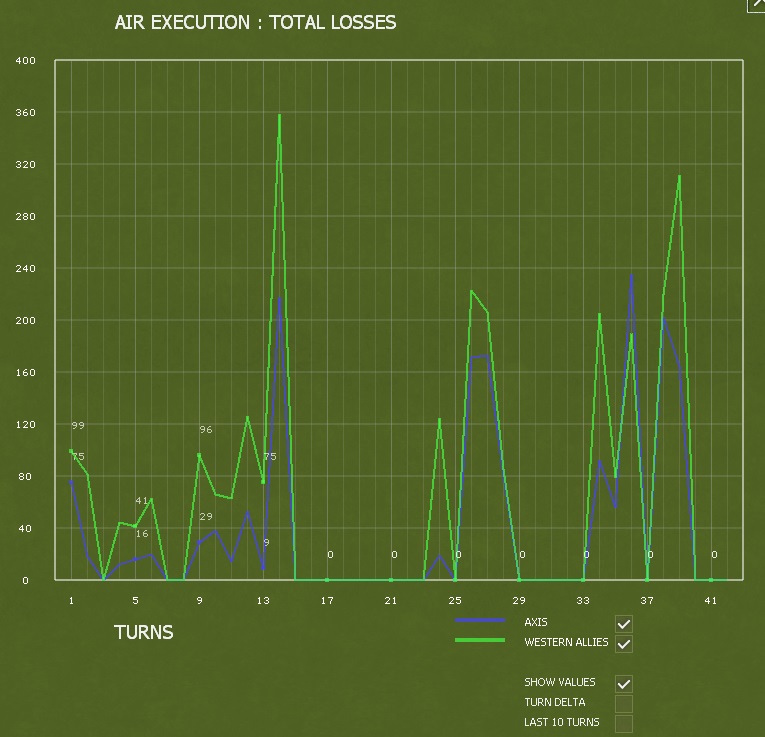Viewport: 765px width, 737px height.
Task: Click the value label 99 at turn 1
Action: point(78,425)
